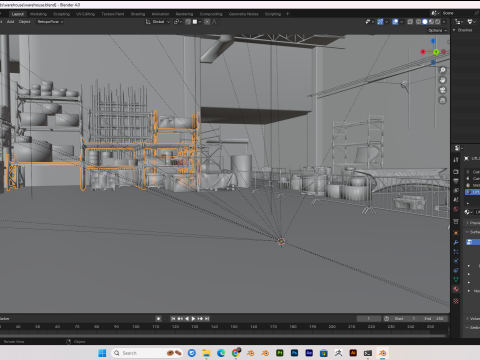This screenshot has width=480, height=360.
Task: Open the Modifiers properties wrench tab
Action: coord(456,242)
